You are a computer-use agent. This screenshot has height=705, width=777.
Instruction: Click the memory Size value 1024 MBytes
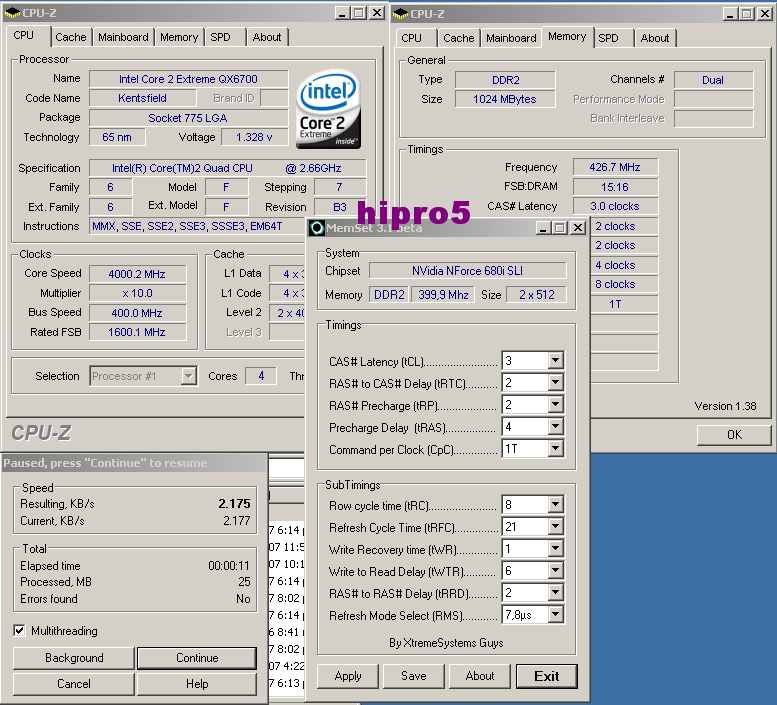505,99
